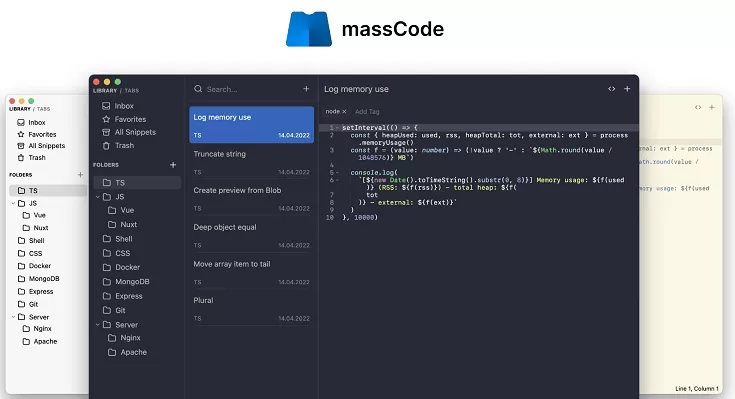This screenshot has width=735, height=399.
Task: Click the Express folder icon in dark window
Action: click(x=107, y=296)
